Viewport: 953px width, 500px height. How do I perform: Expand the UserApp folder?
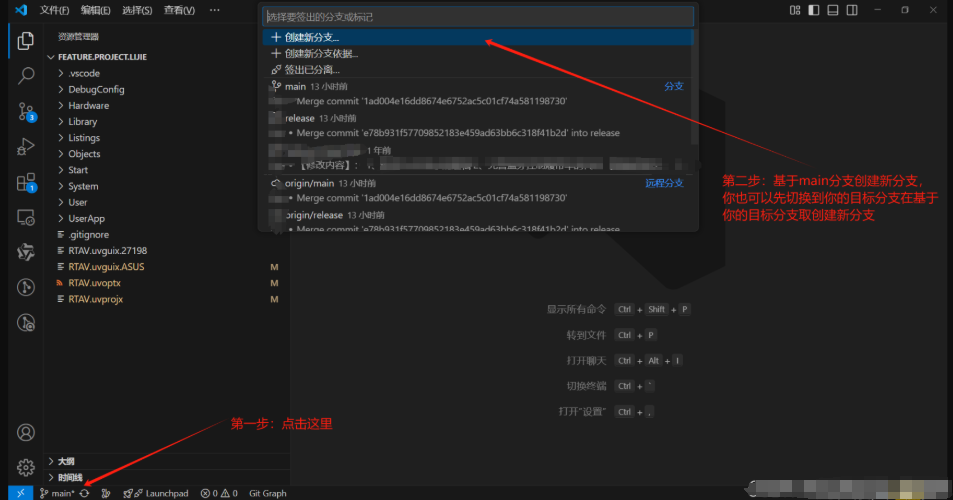[167, 218]
